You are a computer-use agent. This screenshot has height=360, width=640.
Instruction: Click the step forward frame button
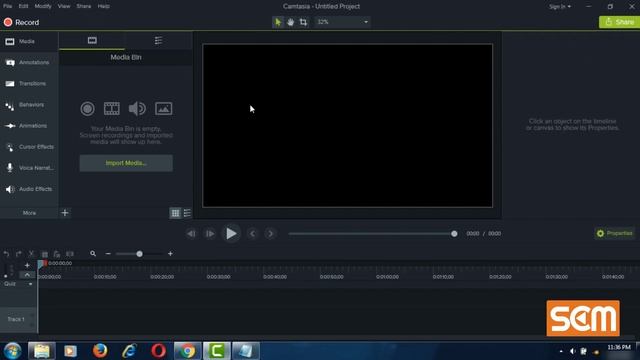pos(210,233)
